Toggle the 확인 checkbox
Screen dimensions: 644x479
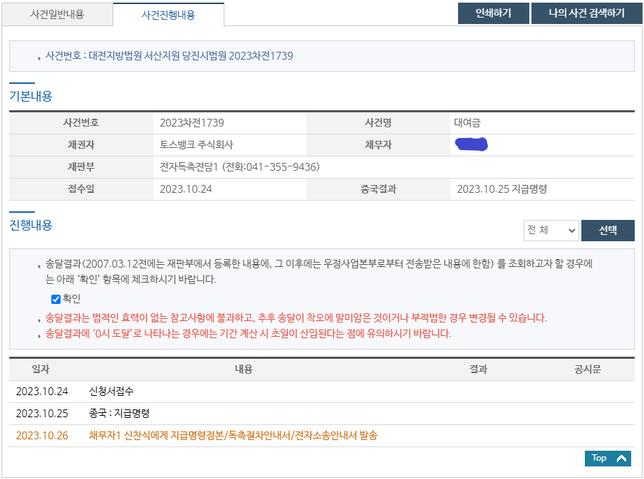(56, 299)
